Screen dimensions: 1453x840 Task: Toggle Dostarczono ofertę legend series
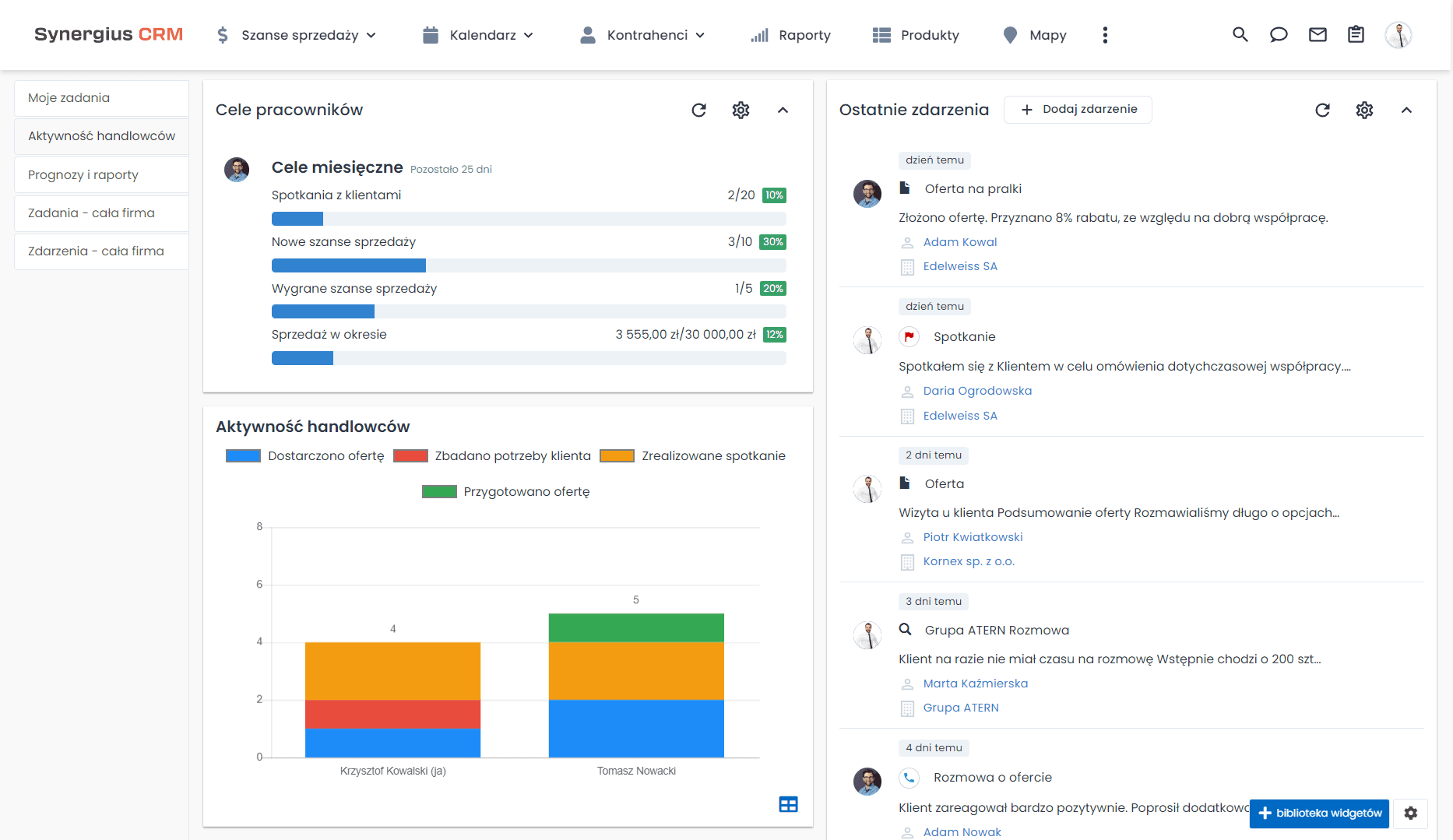pos(304,456)
